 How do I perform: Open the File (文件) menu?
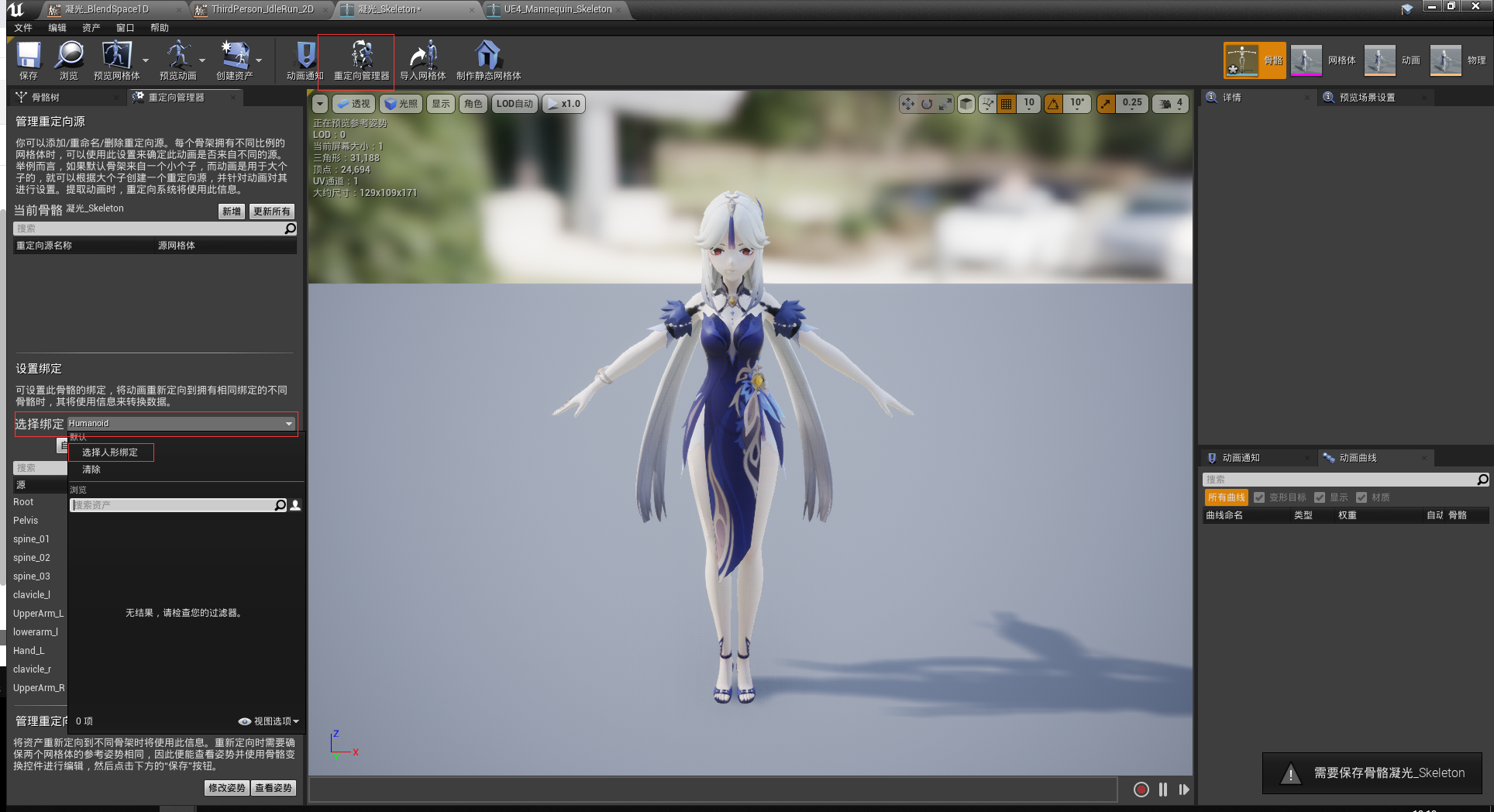coord(23,28)
